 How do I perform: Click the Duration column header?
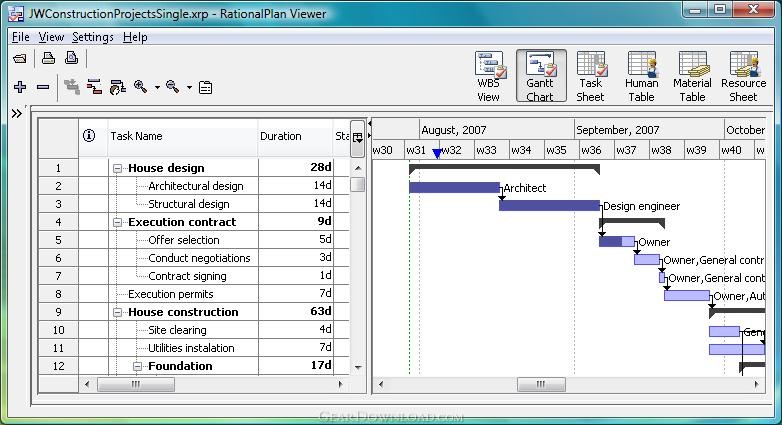click(x=281, y=136)
